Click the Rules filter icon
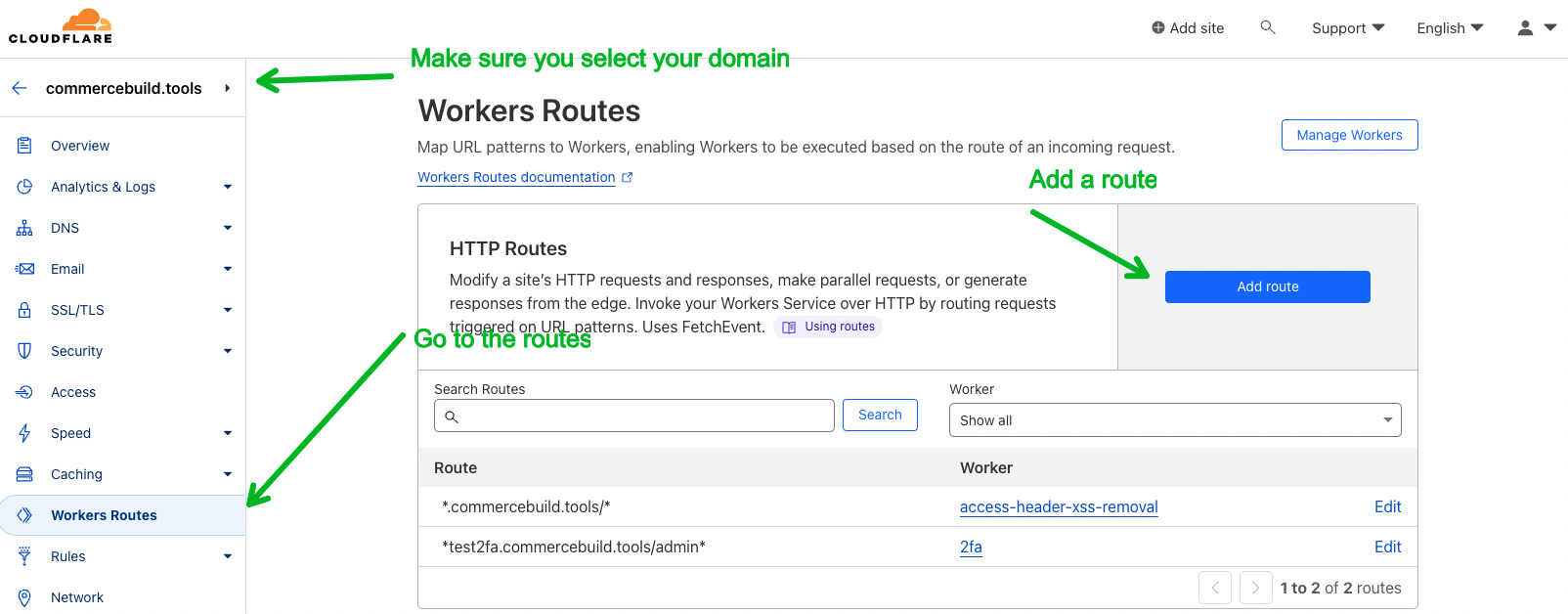The image size is (1568, 614). 24,556
